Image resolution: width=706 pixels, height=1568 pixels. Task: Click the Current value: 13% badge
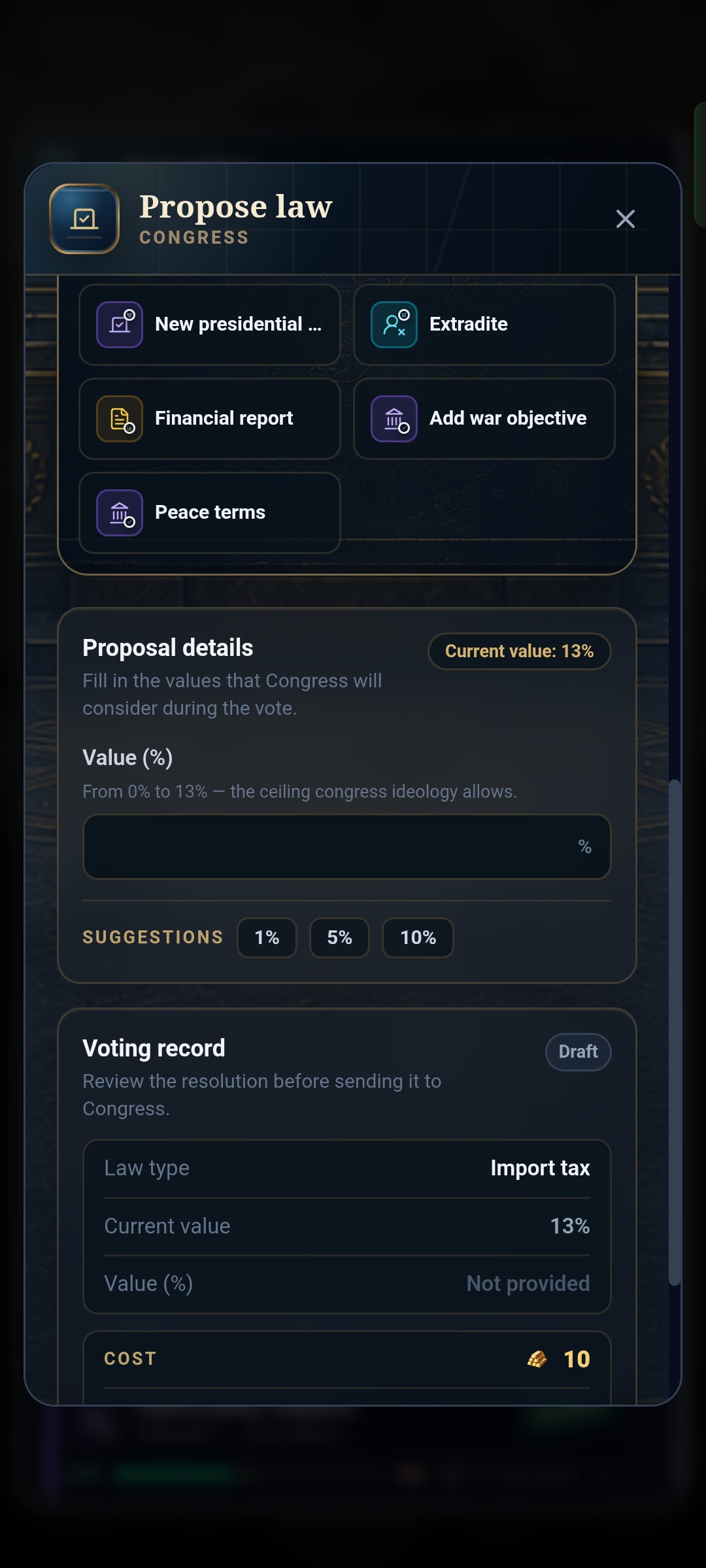click(520, 651)
